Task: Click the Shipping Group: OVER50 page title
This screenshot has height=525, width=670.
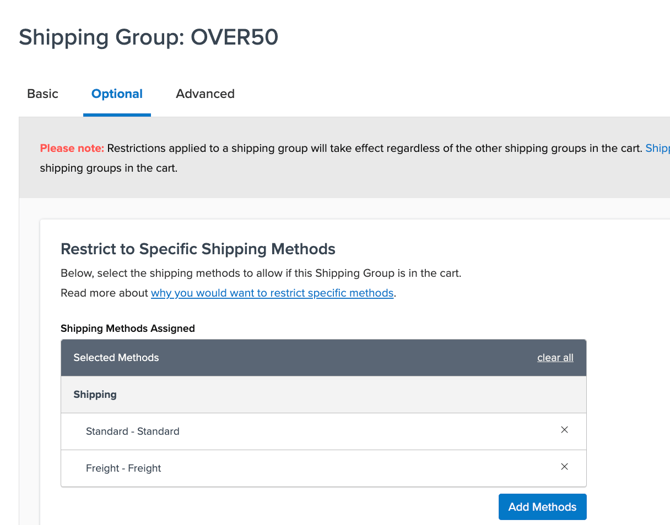Action: [148, 38]
